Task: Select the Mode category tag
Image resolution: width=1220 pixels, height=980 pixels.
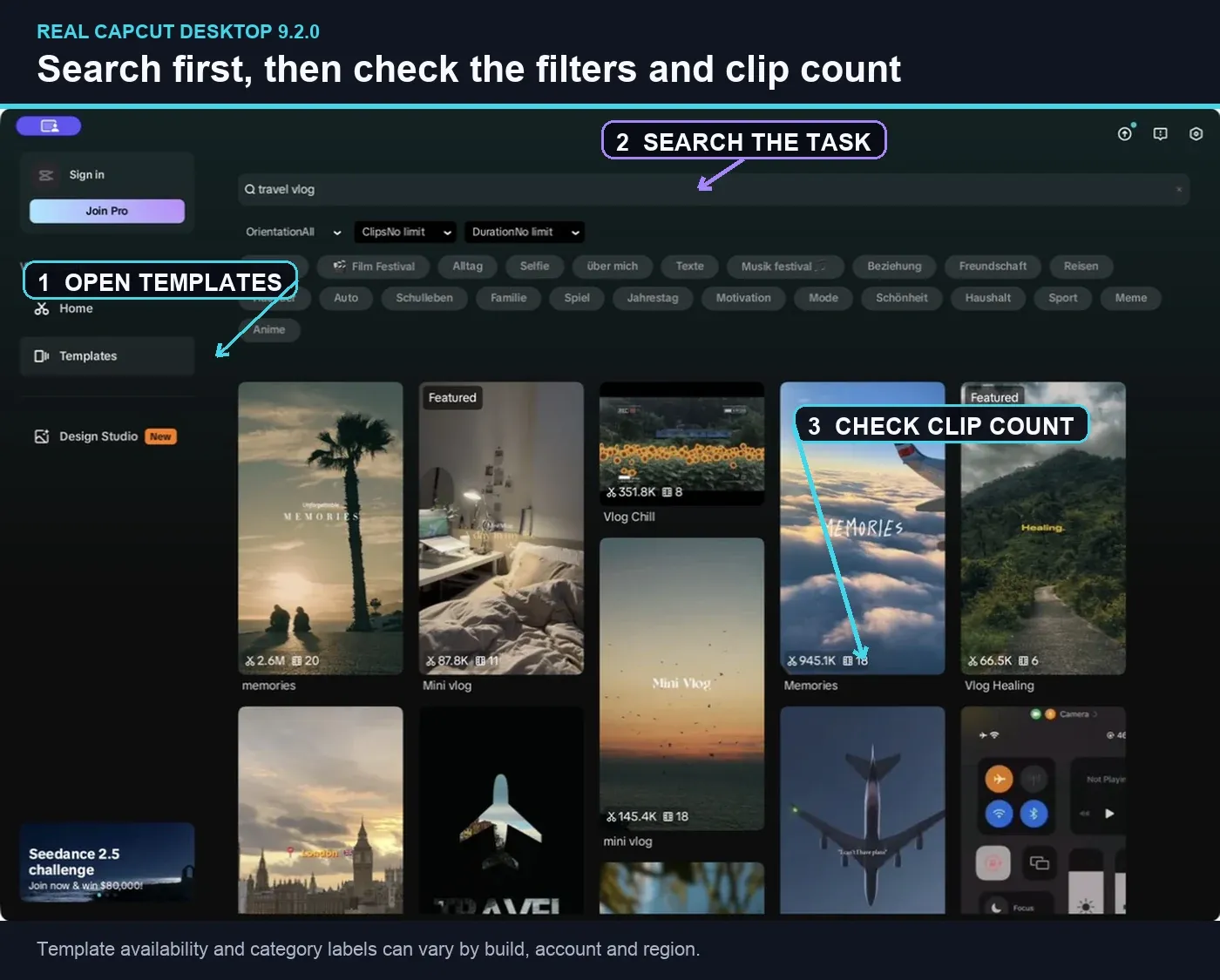Action: [823, 298]
